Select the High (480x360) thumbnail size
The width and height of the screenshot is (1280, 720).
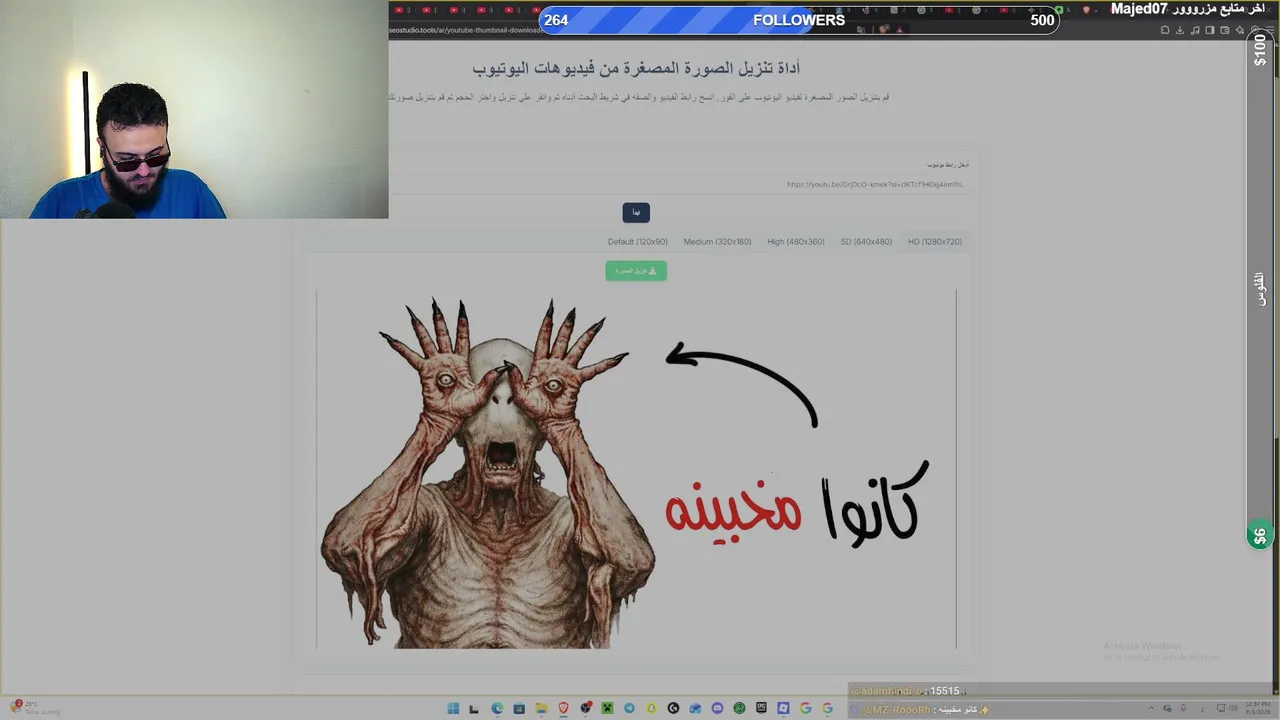[x=796, y=242]
